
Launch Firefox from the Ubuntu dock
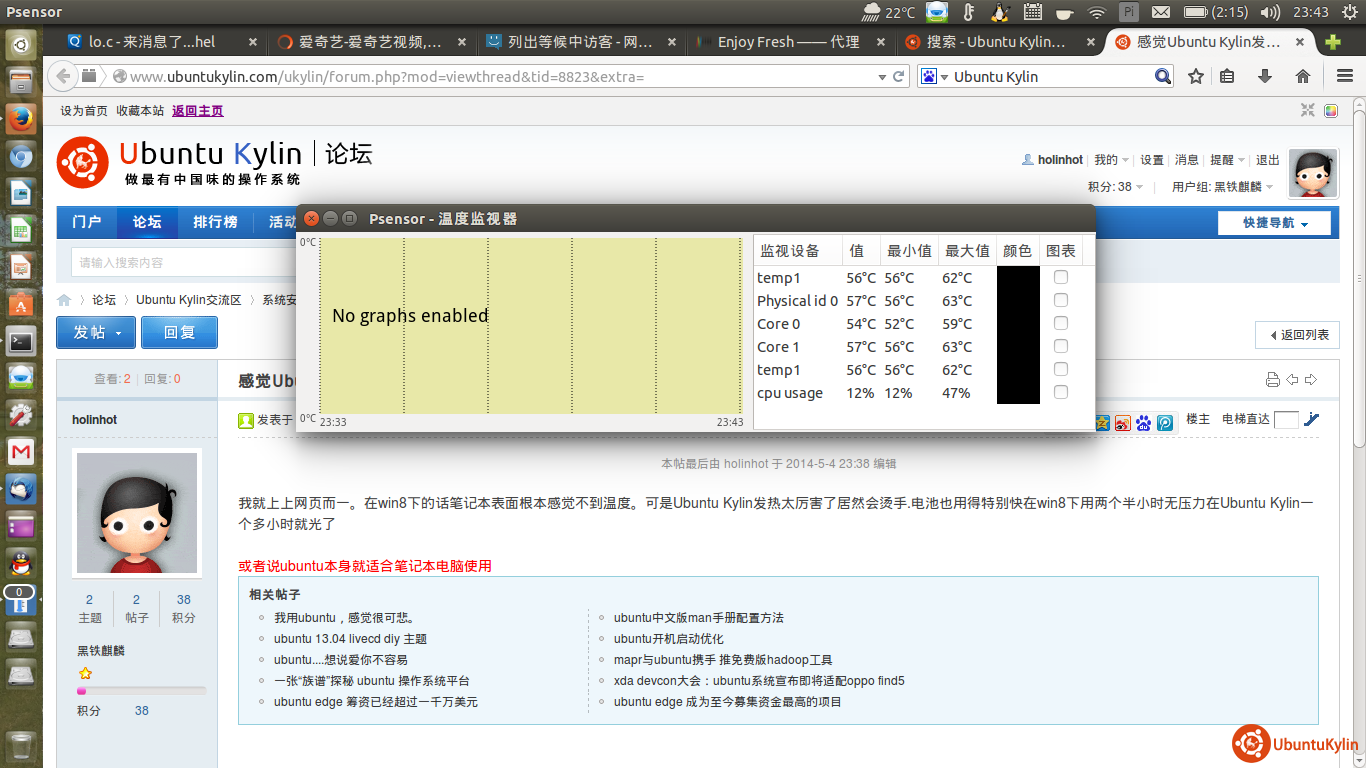pyautogui.click(x=21, y=119)
